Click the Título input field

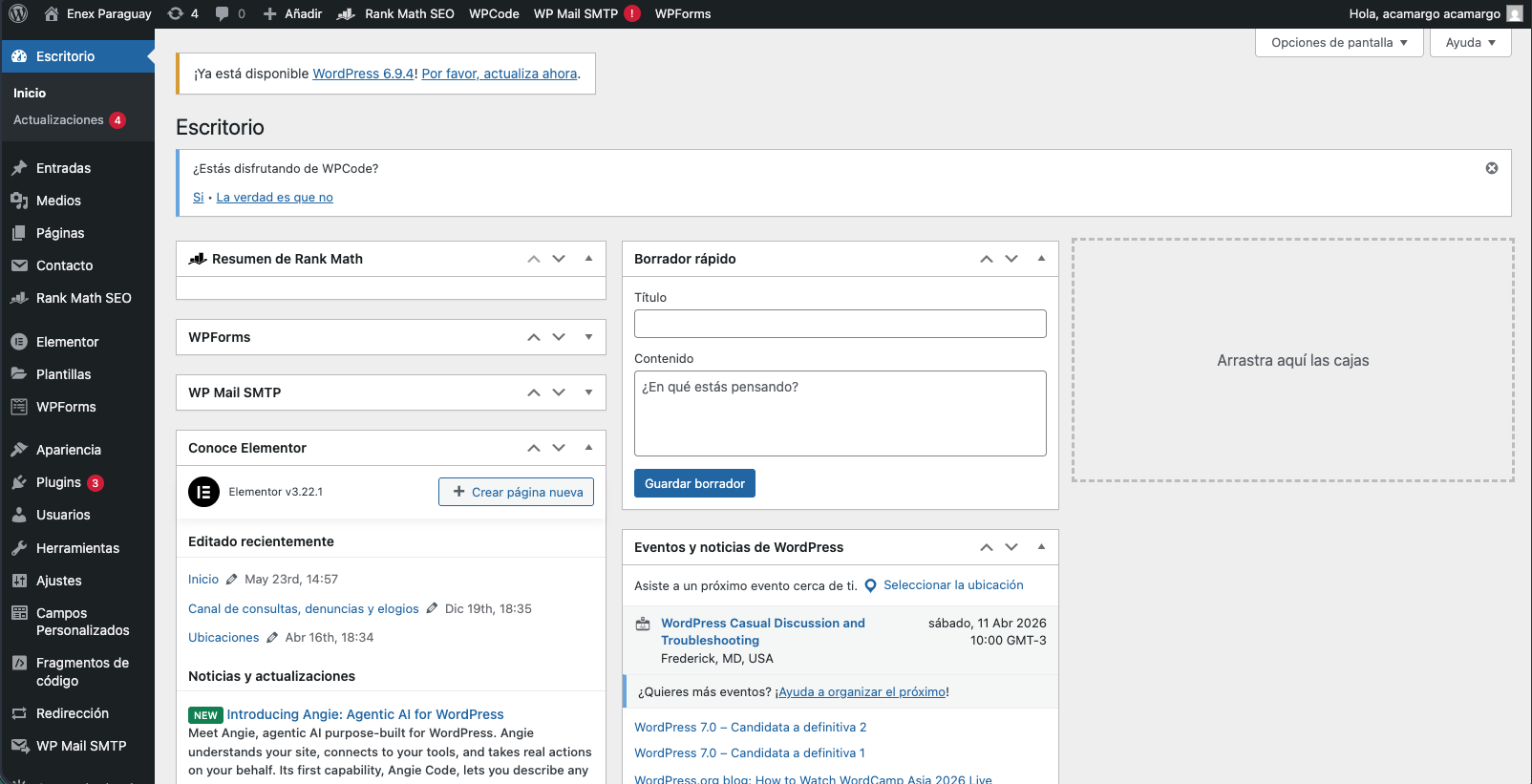pos(840,324)
